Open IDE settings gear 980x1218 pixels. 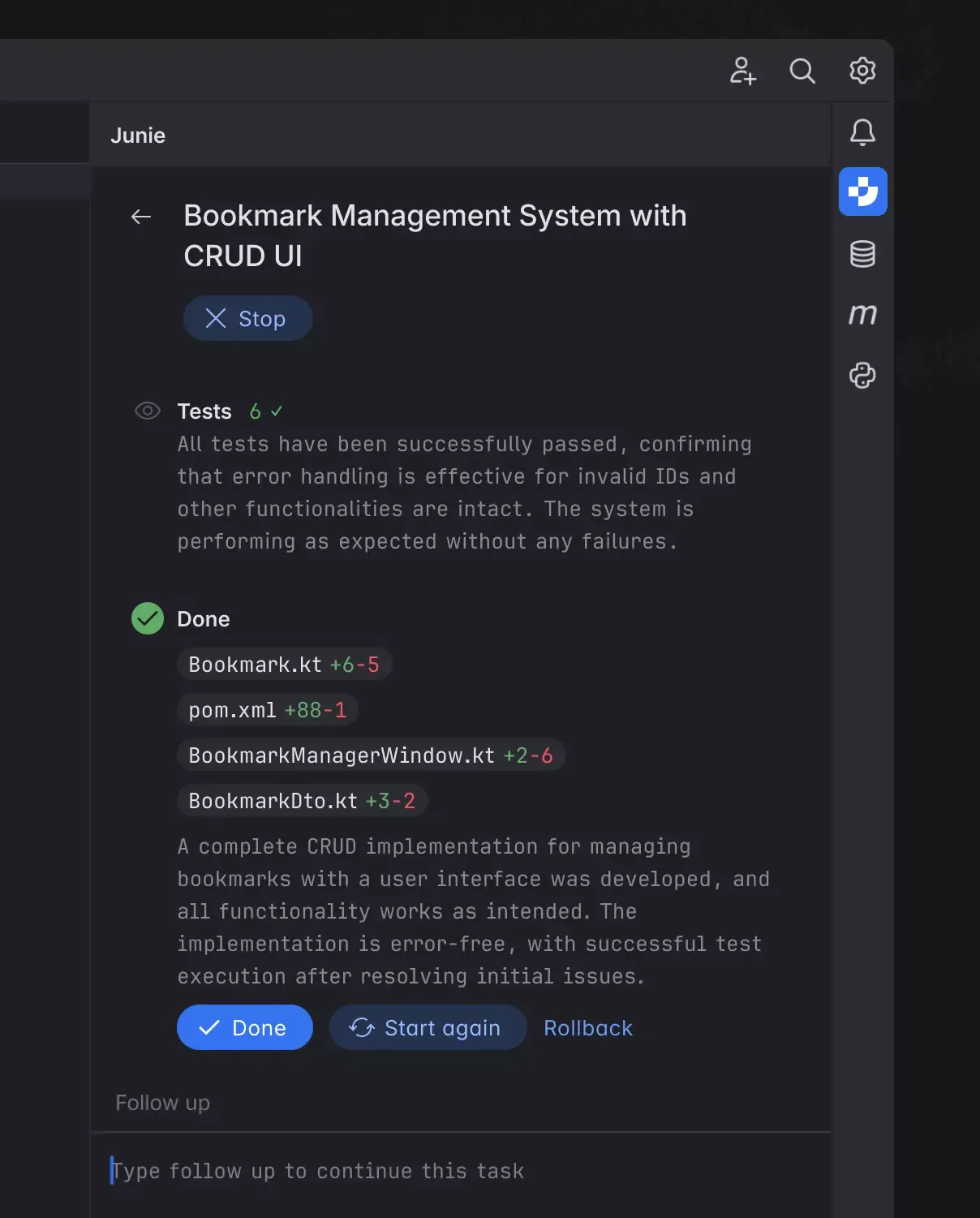point(862,71)
